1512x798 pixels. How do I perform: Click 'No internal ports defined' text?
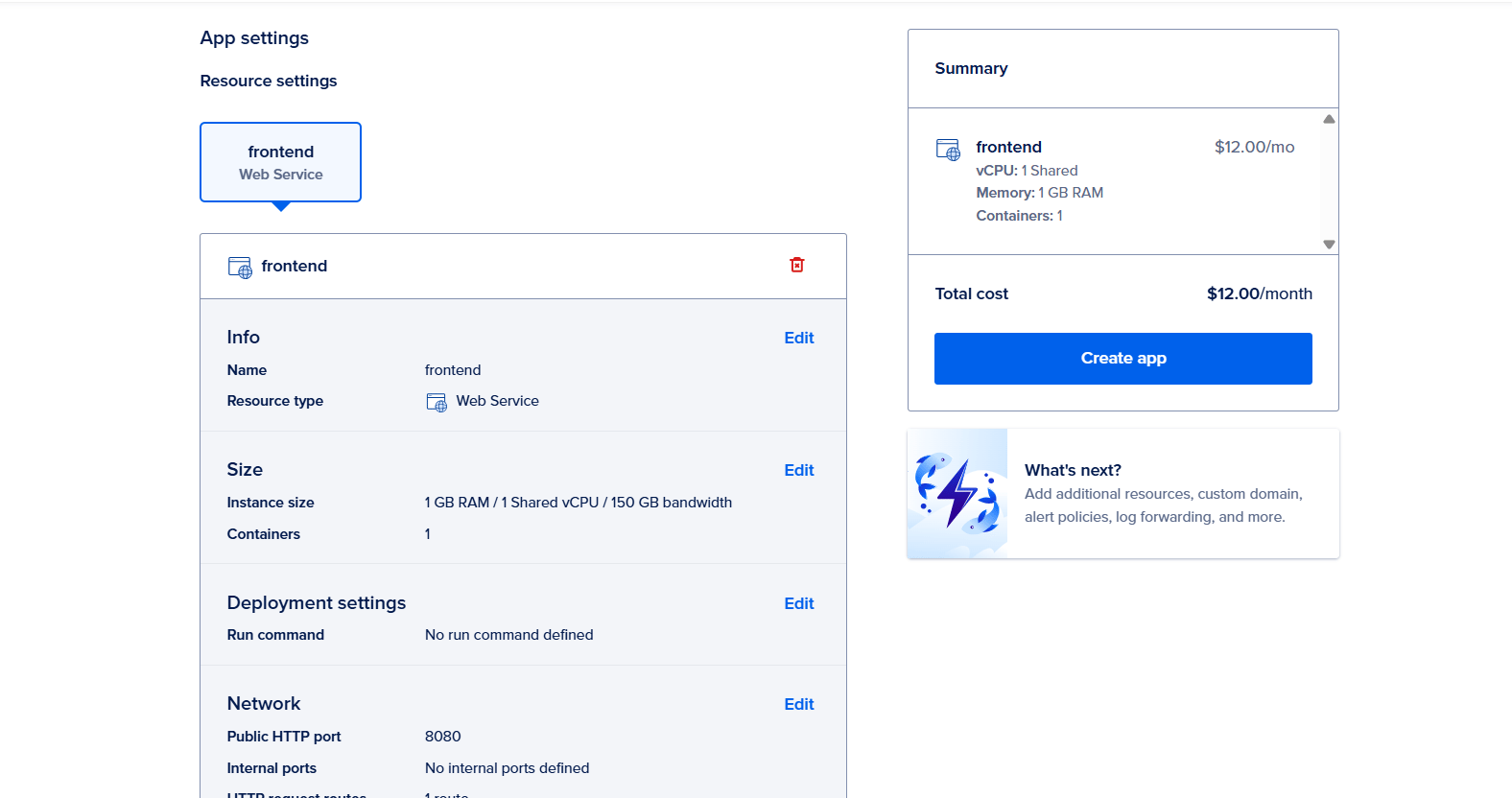(x=508, y=768)
